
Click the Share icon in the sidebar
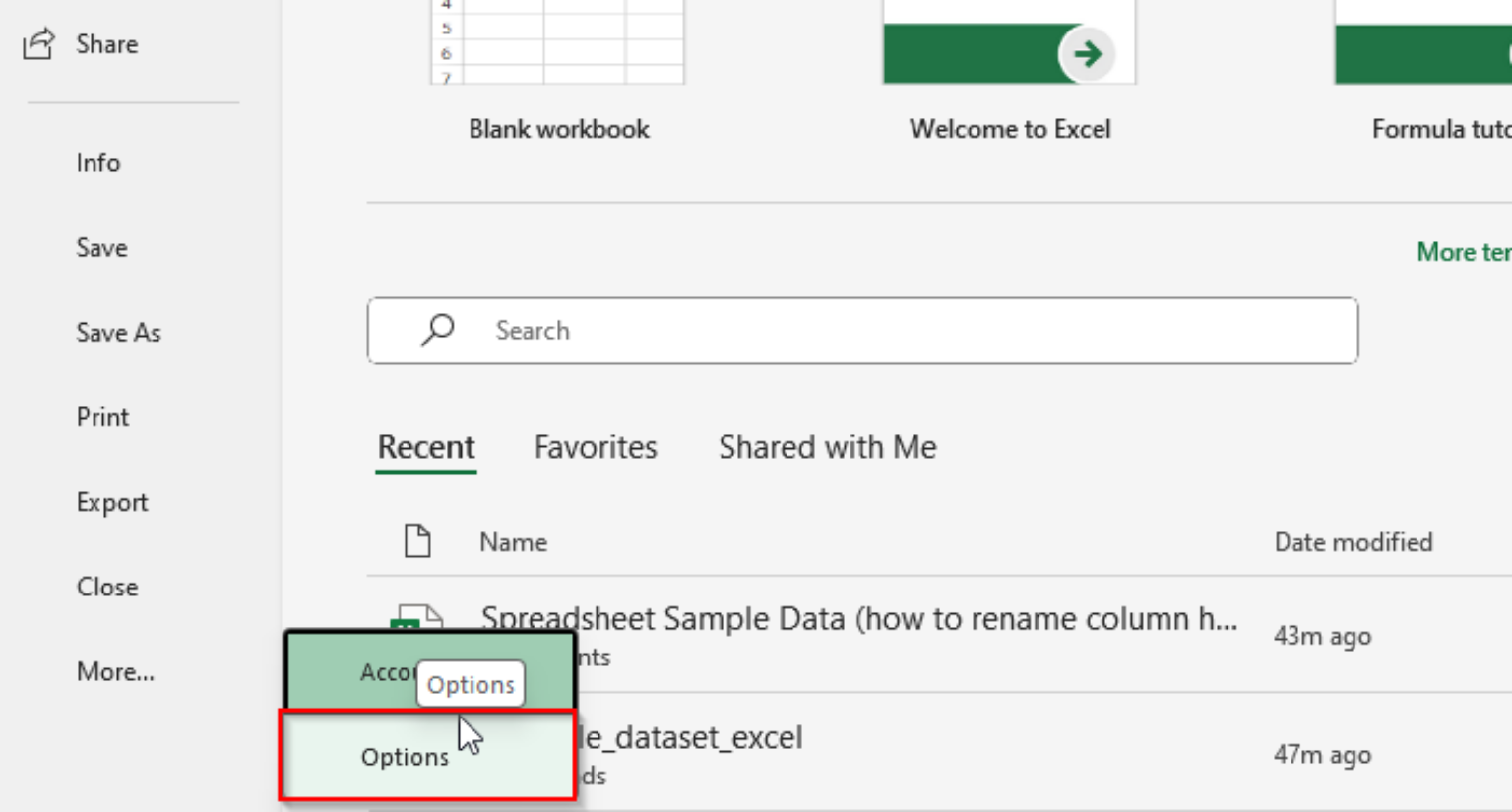[x=37, y=42]
